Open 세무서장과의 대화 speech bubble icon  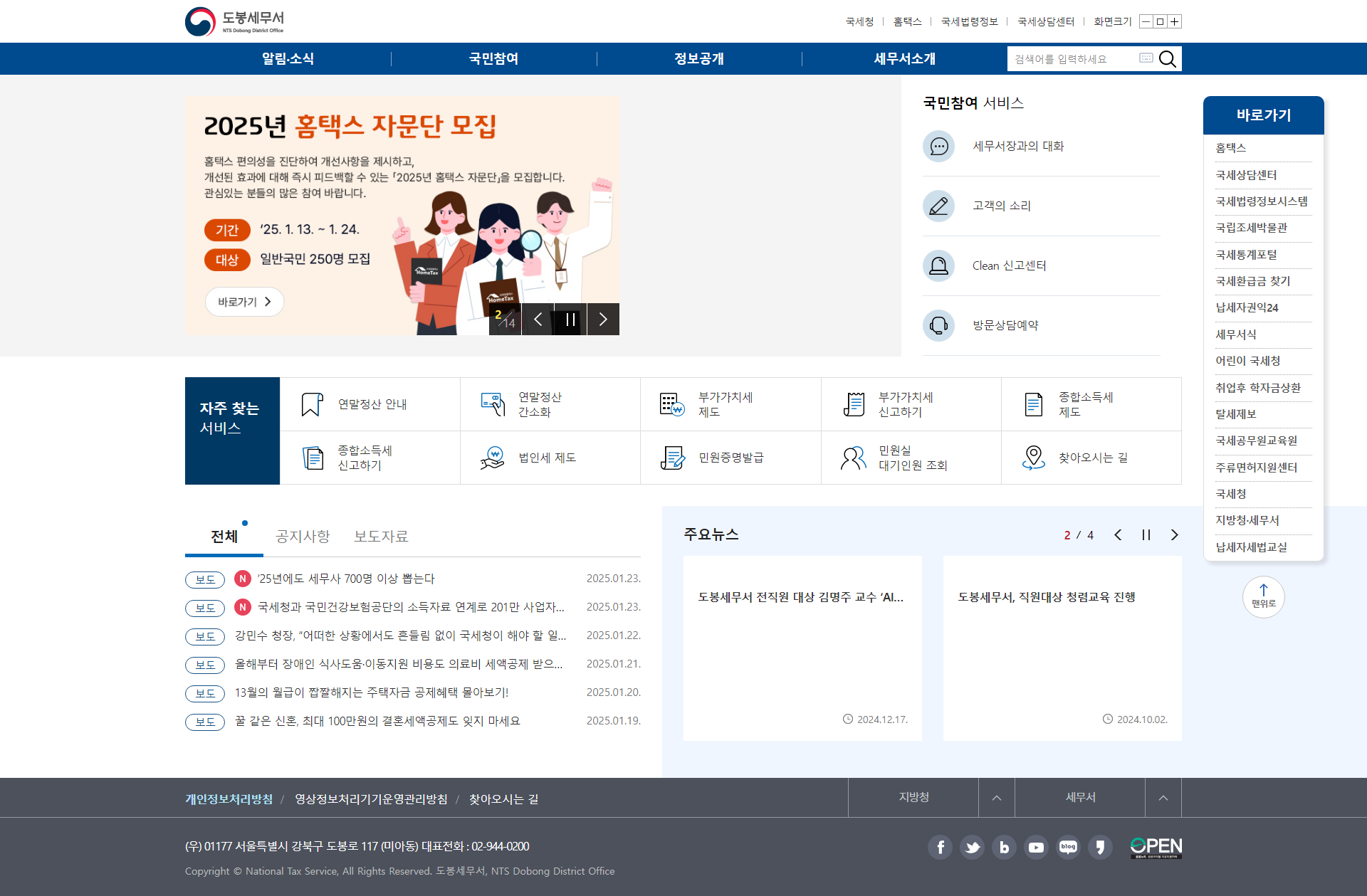pyautogui.click(x=938, y=147)
